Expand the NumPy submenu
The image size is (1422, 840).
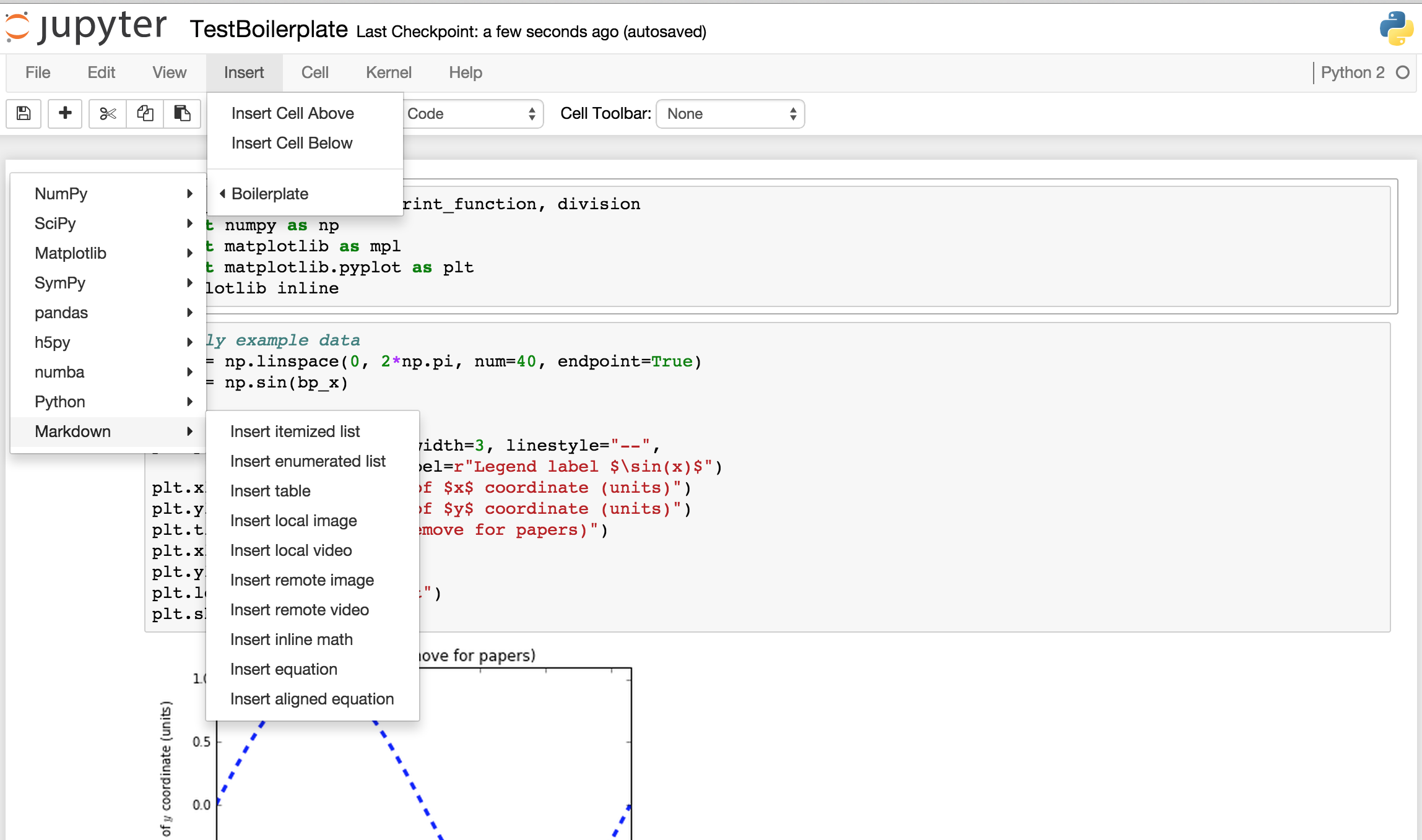pyautogui.click(x=108, y=194)
